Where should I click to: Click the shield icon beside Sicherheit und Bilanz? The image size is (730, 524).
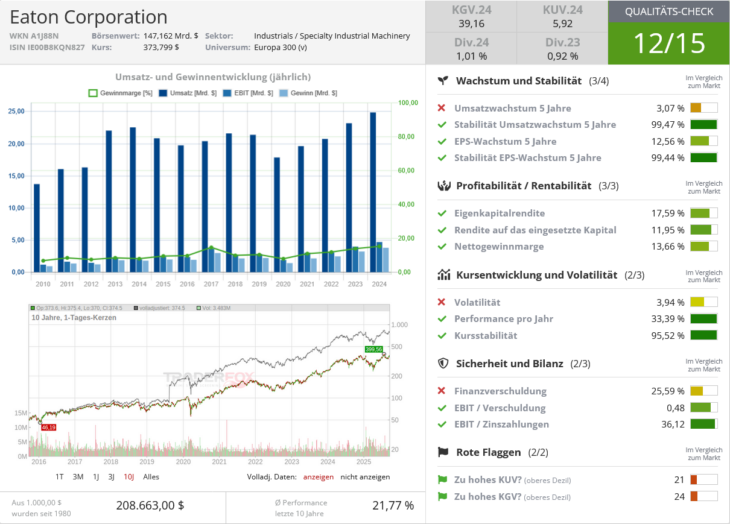pyautogui.click(x=443, y=363)
